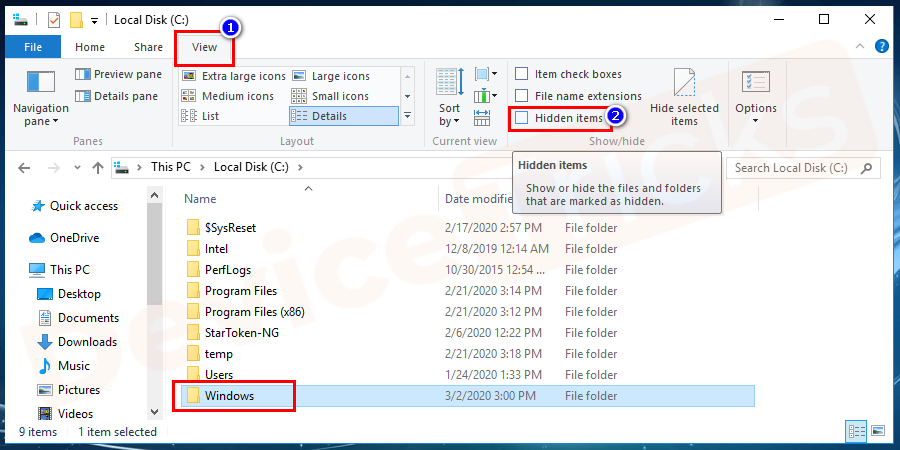
Task: Switch to details view via status bar icon
Action: point(856,431)
